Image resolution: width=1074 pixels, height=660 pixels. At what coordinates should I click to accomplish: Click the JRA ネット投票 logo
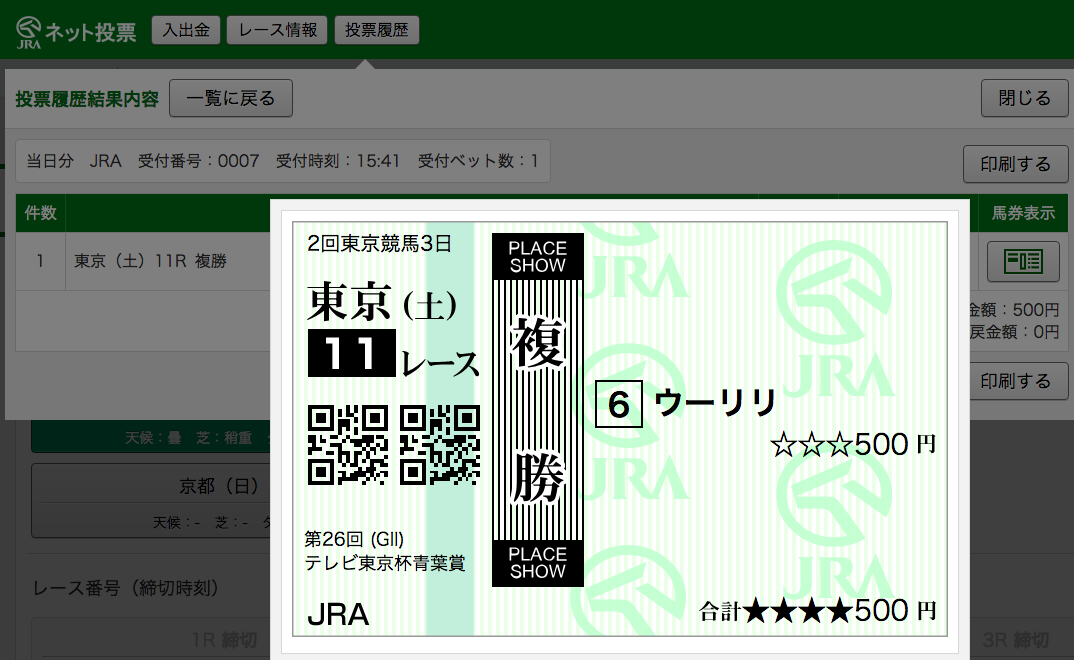tap(76, 32)
